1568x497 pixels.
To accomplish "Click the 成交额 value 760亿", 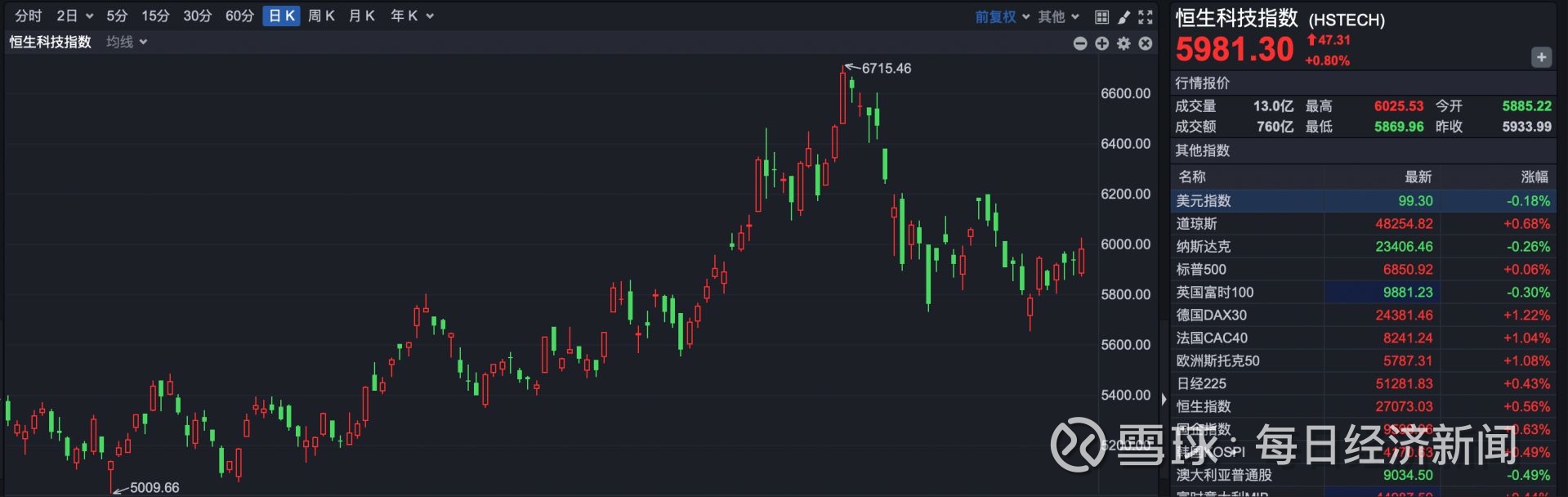I will 1275,127.
